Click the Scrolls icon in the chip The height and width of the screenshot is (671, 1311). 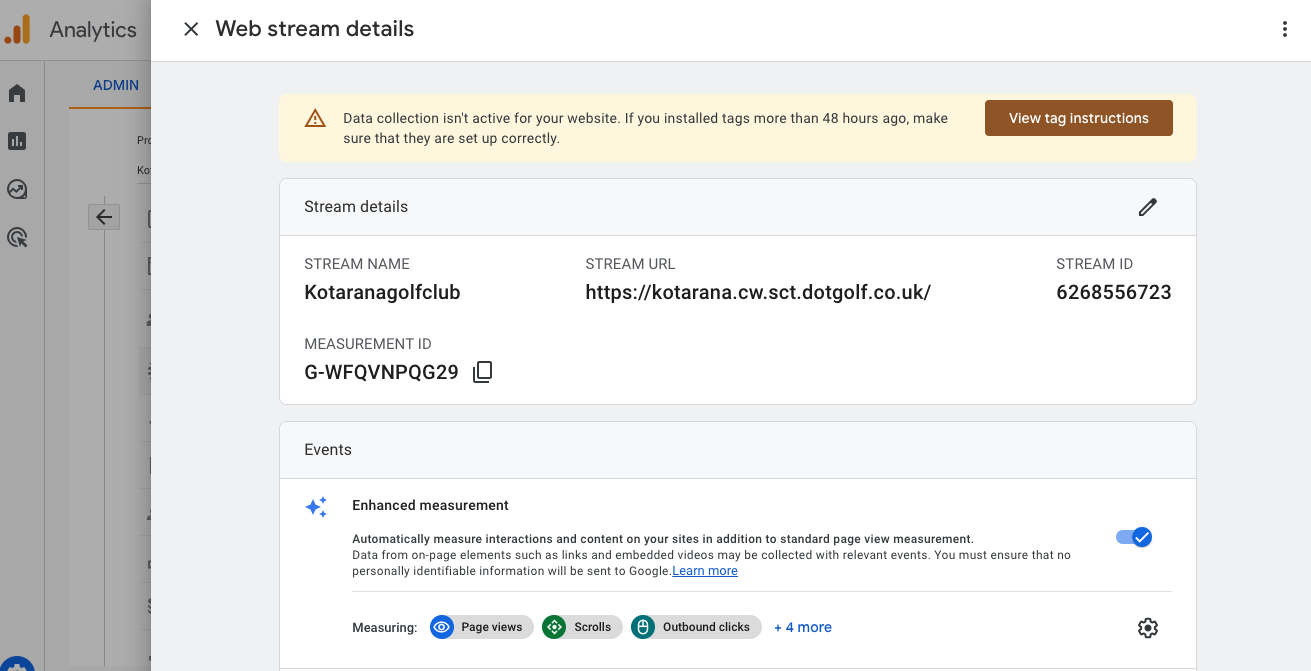554,627
